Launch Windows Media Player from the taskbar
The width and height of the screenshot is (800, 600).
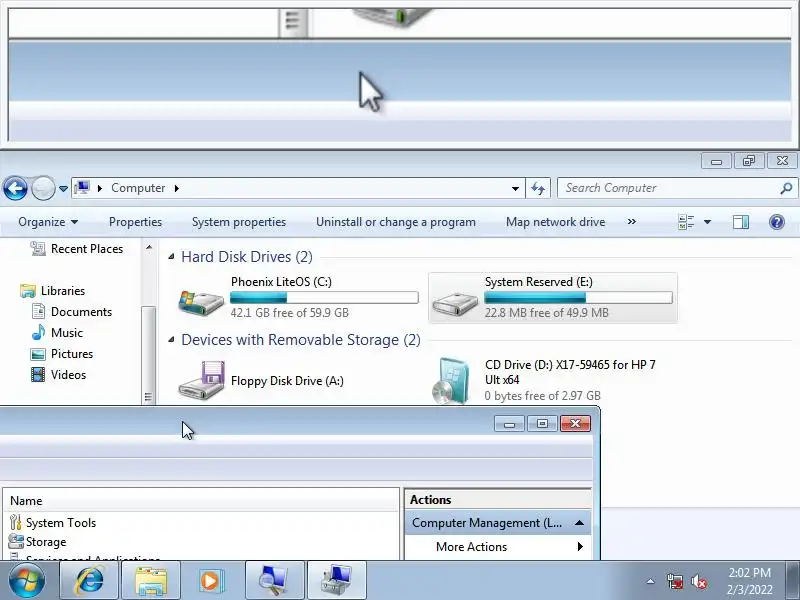(x=211, y=581)
